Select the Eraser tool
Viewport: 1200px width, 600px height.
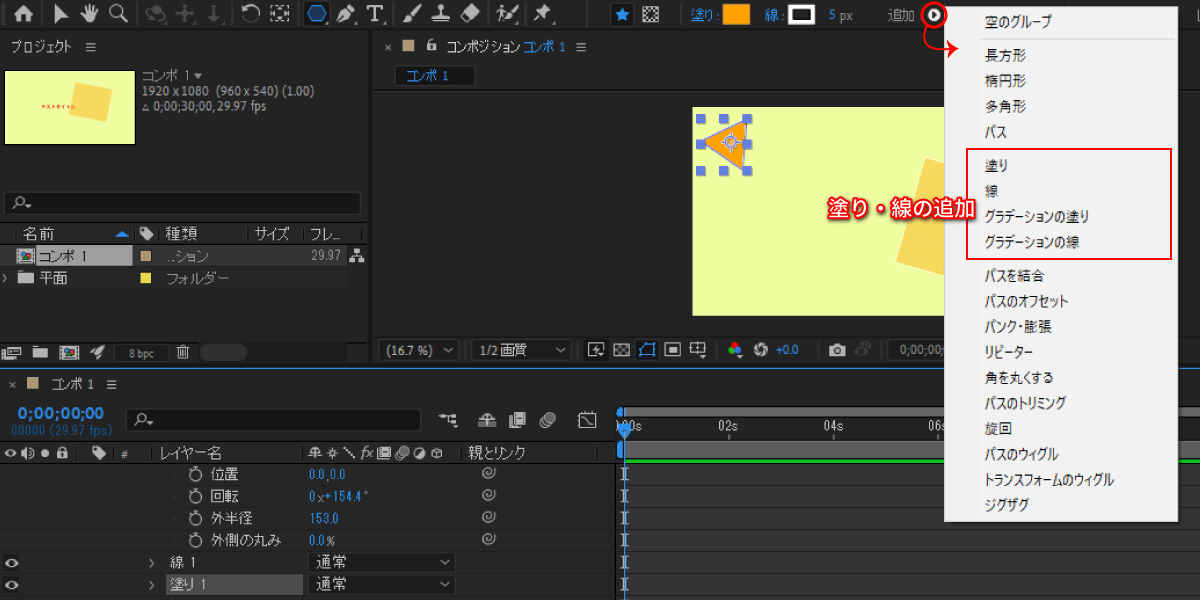click(x=472, y=14)
